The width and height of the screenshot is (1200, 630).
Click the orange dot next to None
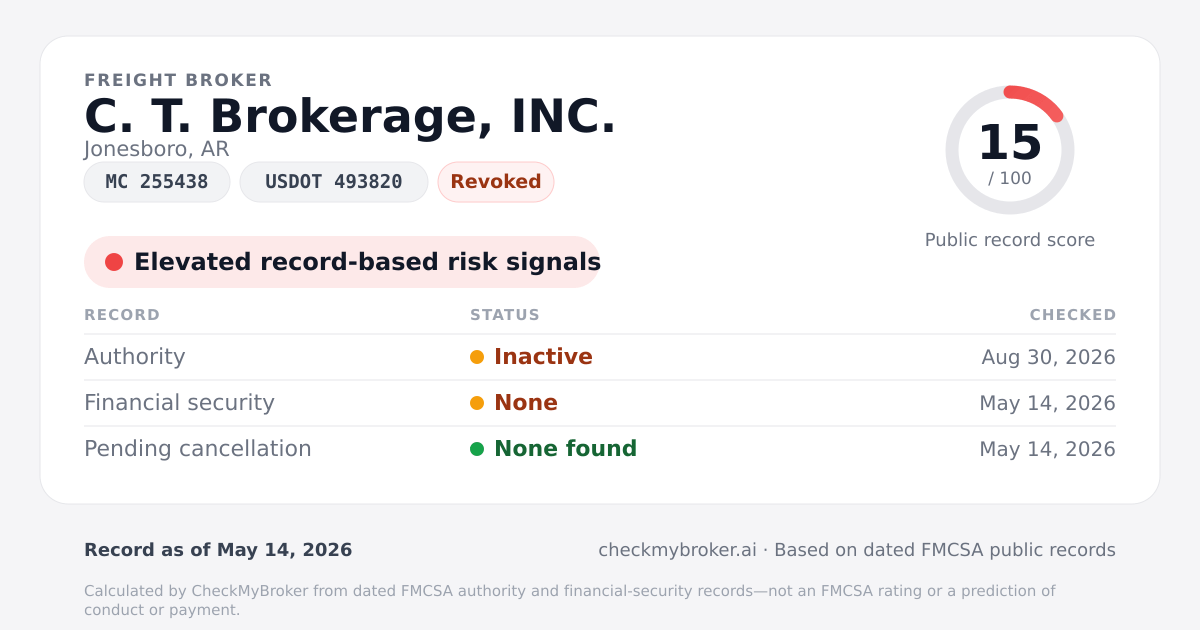477,403
